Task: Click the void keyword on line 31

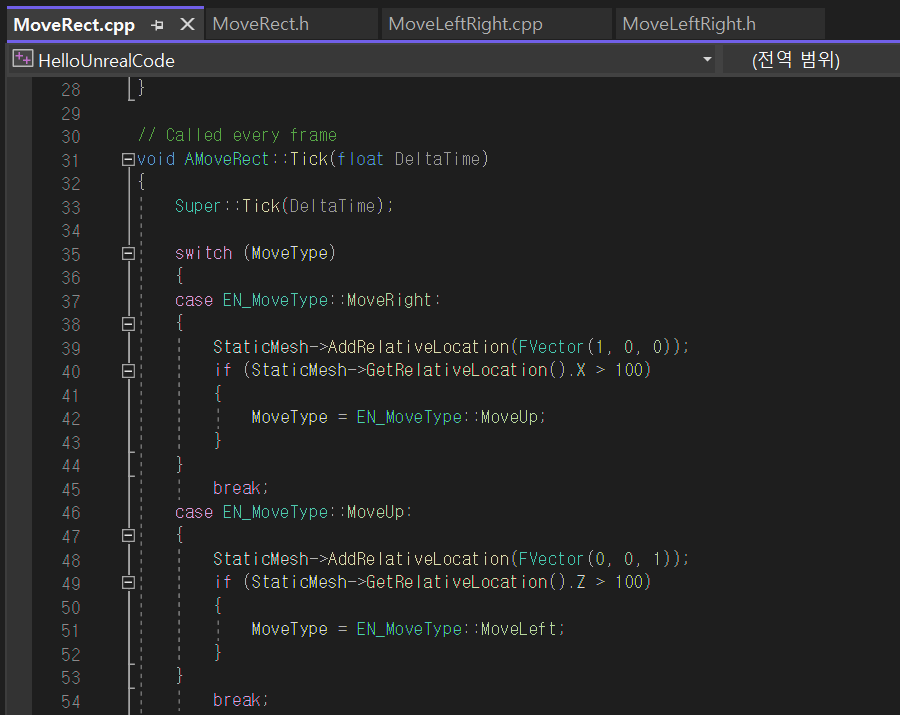Action: click(156, 159)
